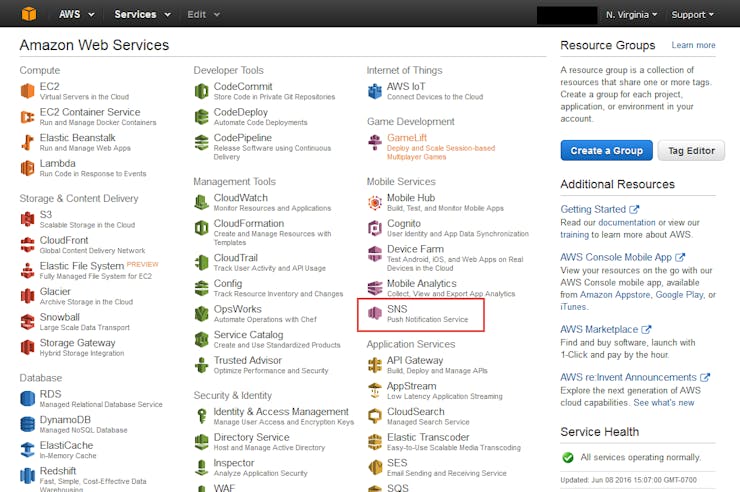Screen dimensions: 740x492
Task: Click the Tag Editor button
Action: point(691,150)
